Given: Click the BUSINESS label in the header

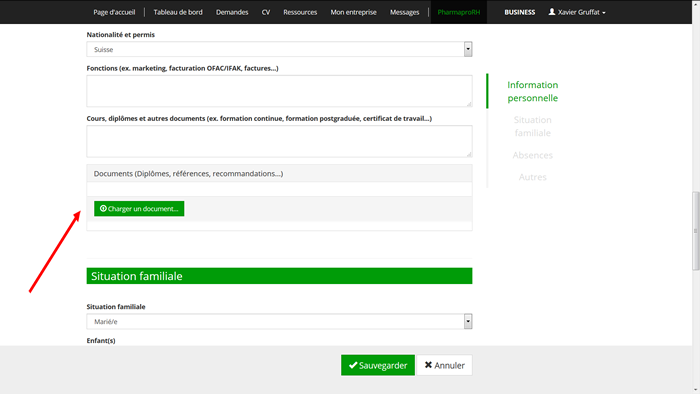Looking at the screenshot, I should (x=520, y=12).
